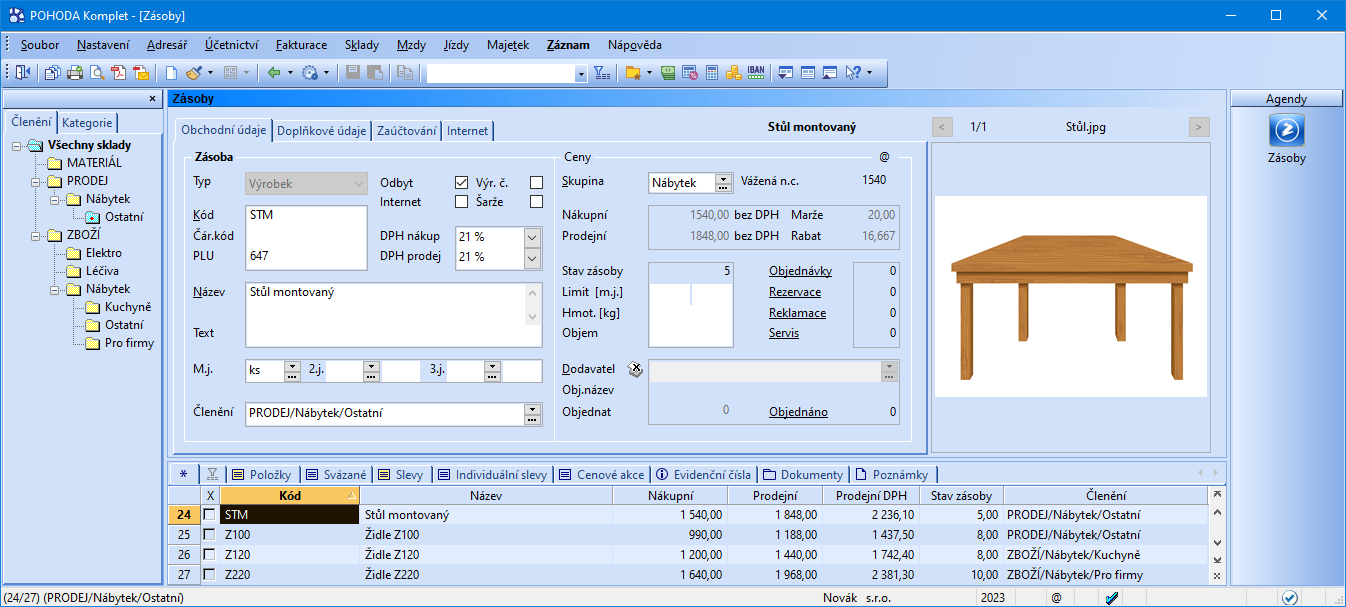Click the printer toolbar icon
Screen dimensions: 1346x607
click(x=75, y=73)
